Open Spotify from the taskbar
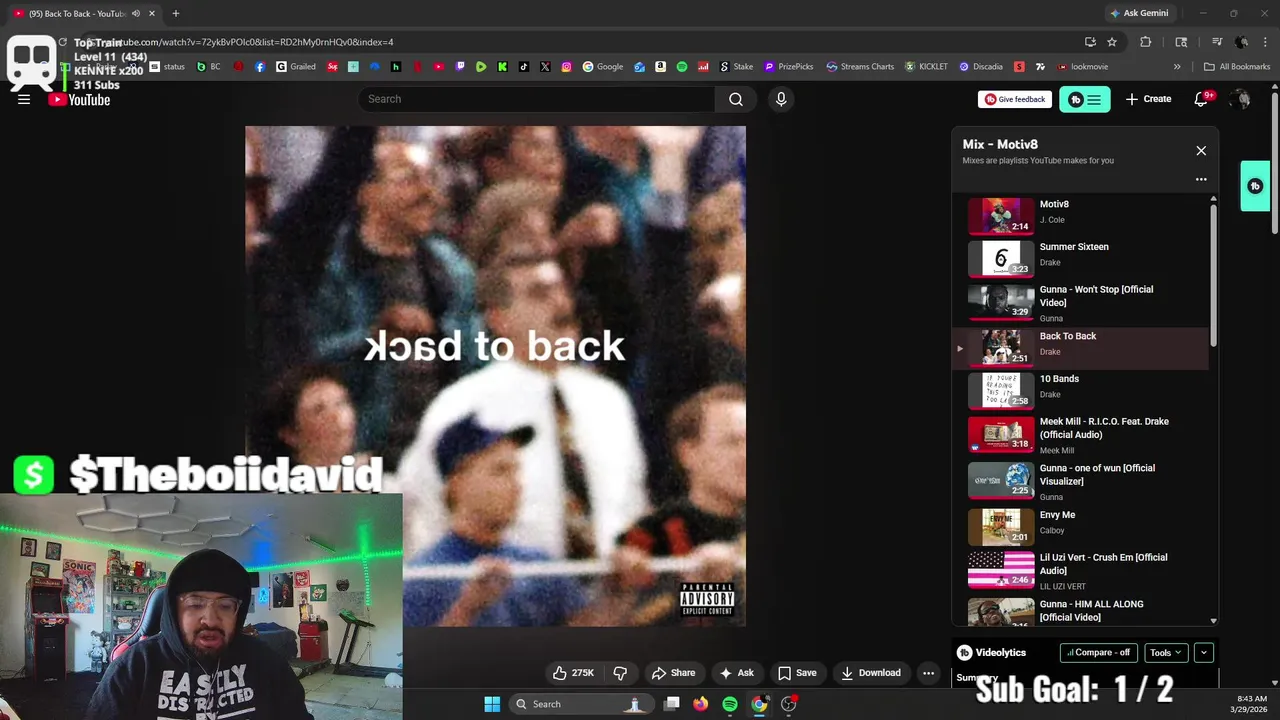The width and height of the screenshot is (1280, 720). (x=730, y=704)
